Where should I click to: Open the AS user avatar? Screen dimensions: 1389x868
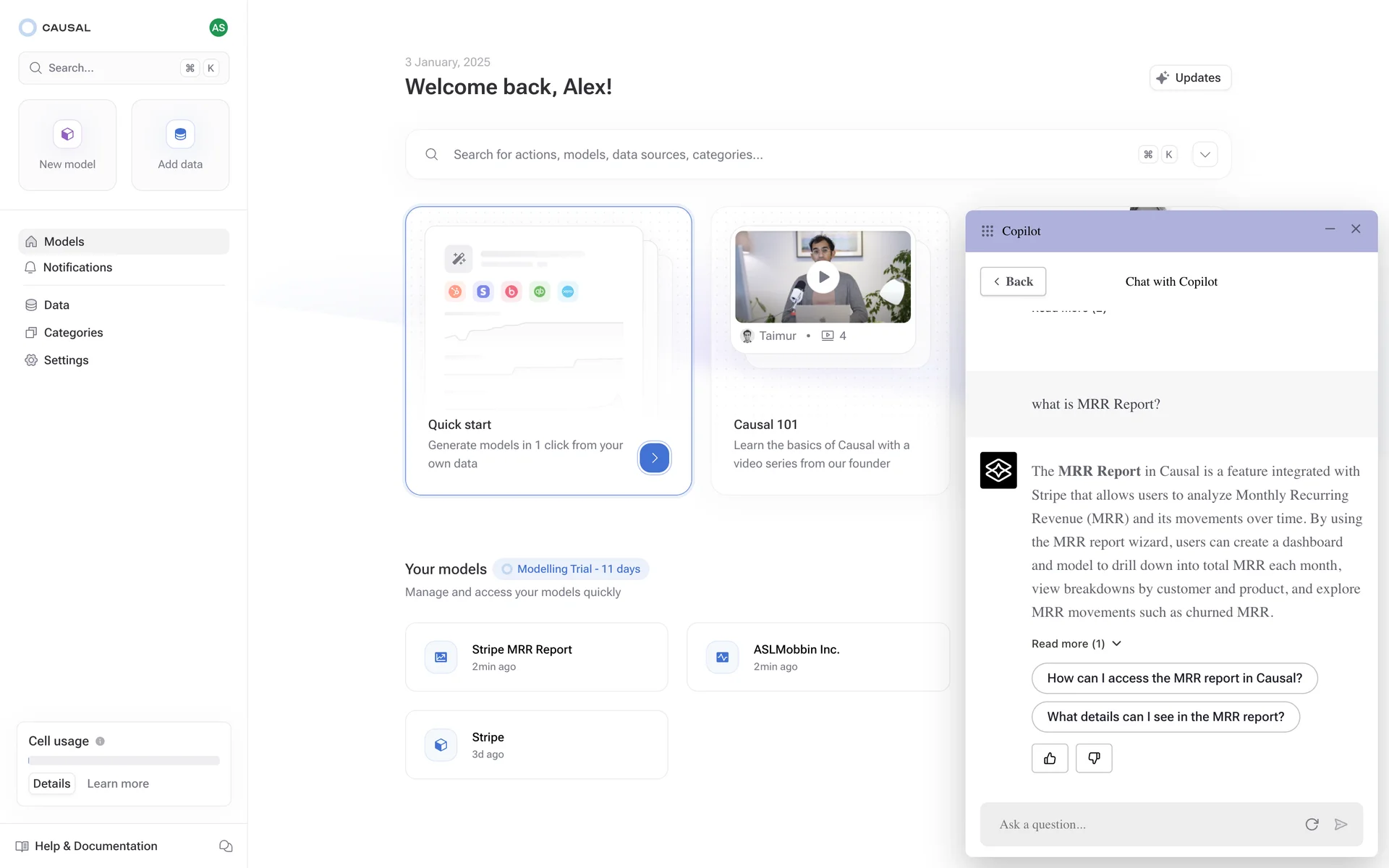point(218,27)
